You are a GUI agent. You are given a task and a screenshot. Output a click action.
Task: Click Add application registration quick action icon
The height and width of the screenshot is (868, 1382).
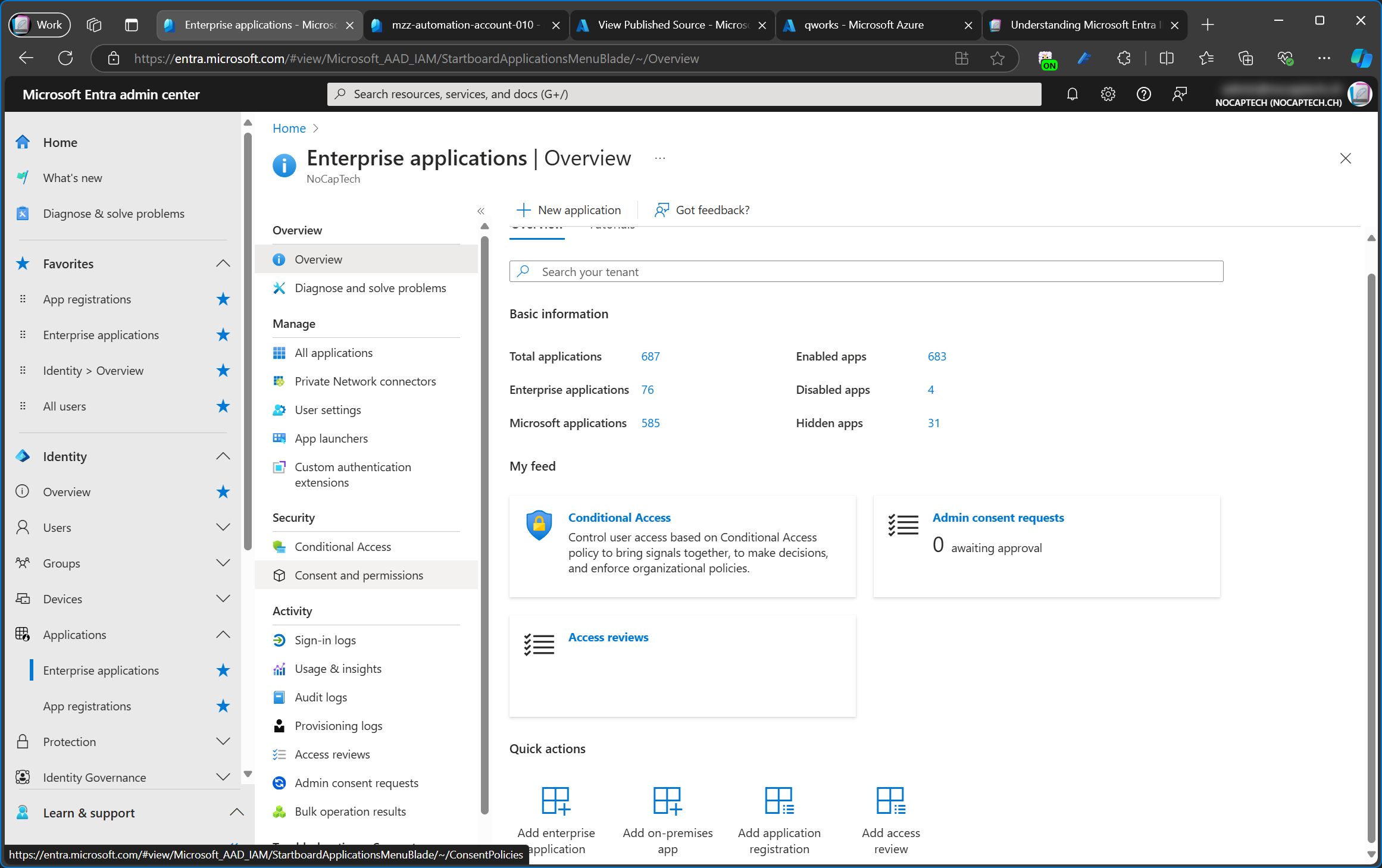(x=779, y=800)
